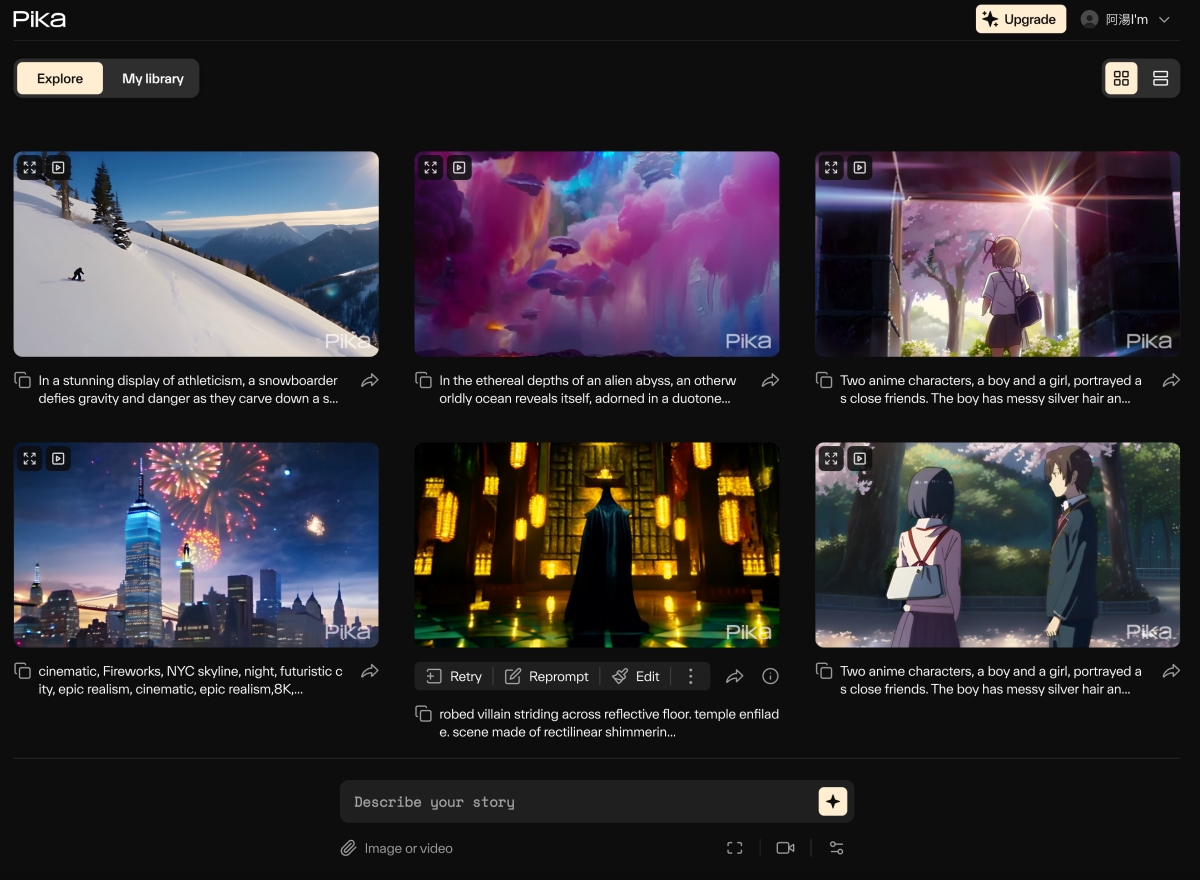Image resolution: width=1200 pixels, height=880 pixels.
Task: Share the snowboarder video
Action: [x=370, y=380]
